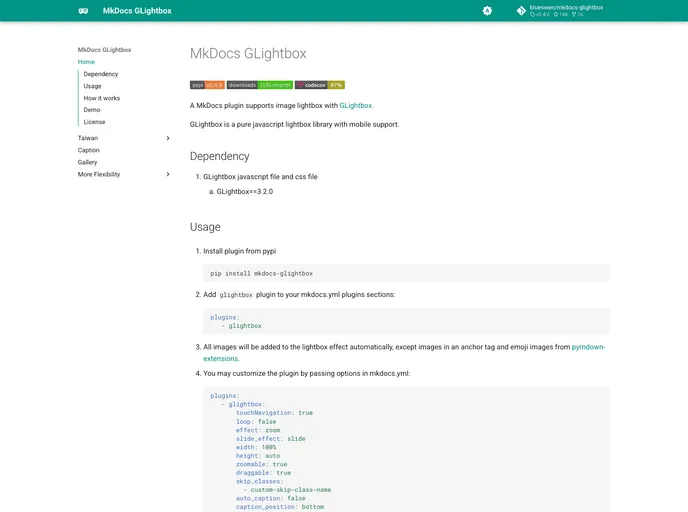Click the Dependency section heading
688x512 pixels.
click(219, 157)
